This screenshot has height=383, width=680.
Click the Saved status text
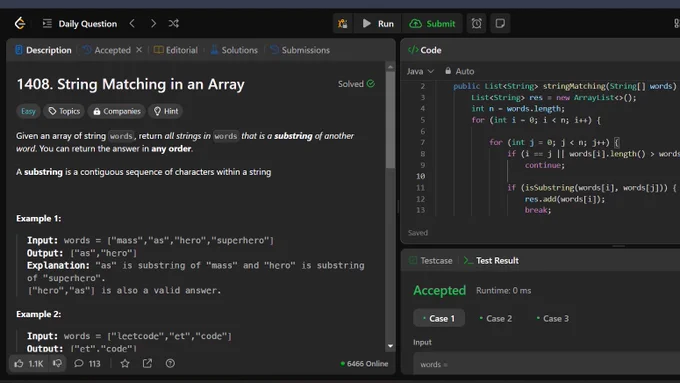click(418, 233)
